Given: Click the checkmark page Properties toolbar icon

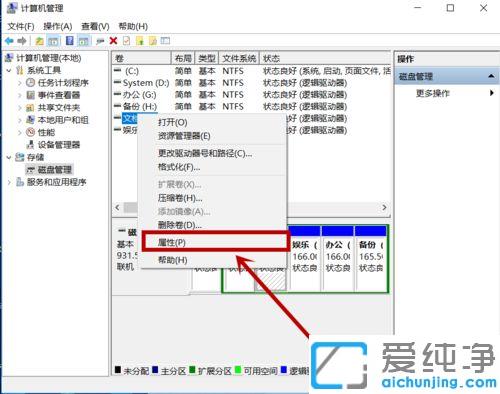Looking at the screenshot, I should 126,41.
